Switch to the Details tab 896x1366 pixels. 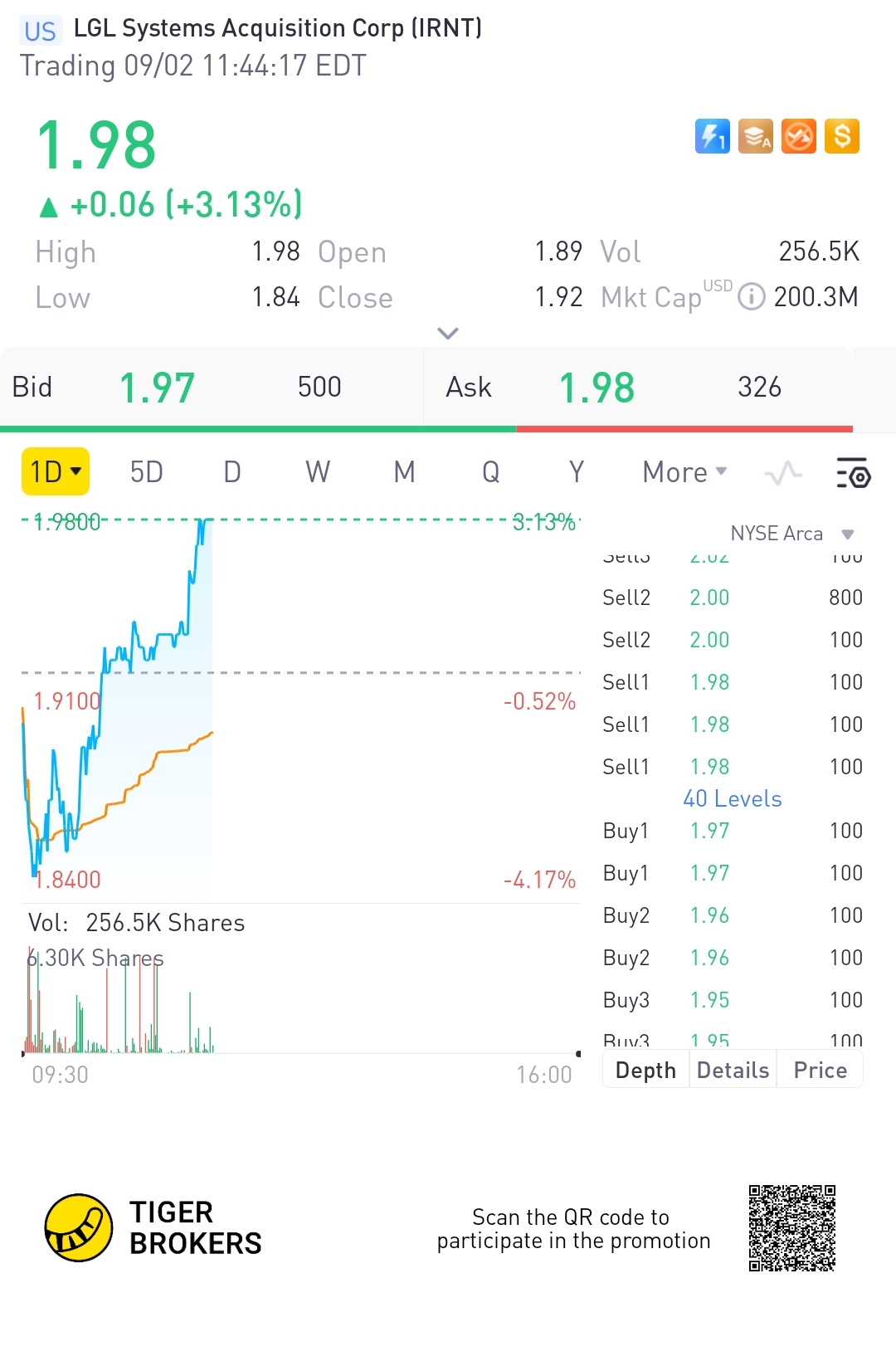pyautogui.click(x=733, y=1071)
